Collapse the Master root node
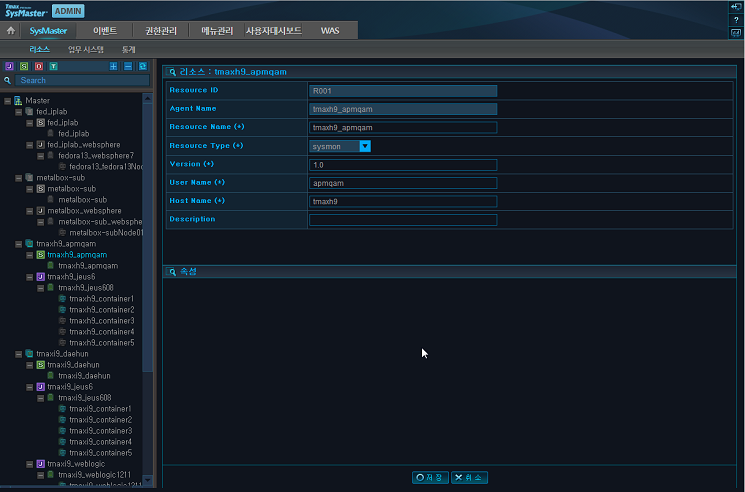The height and width of the screenshot is (492, 745). (8, 101)
